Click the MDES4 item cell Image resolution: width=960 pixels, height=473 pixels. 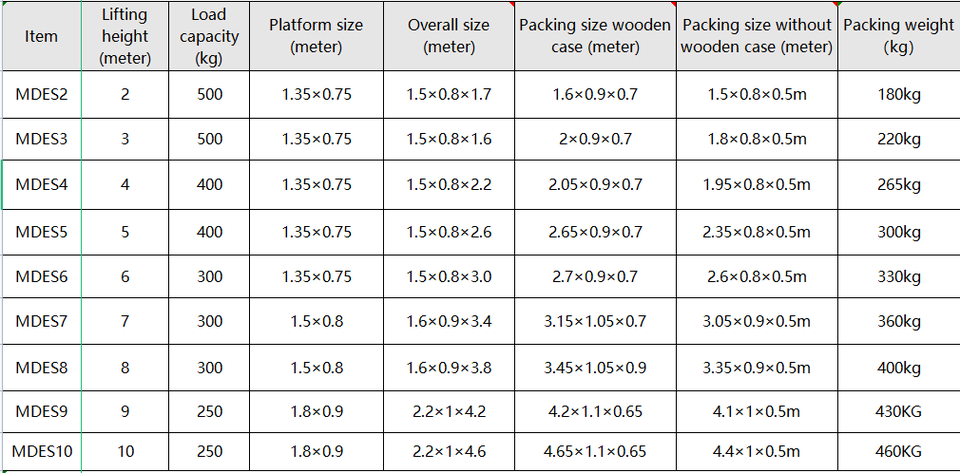pos(42,186)
